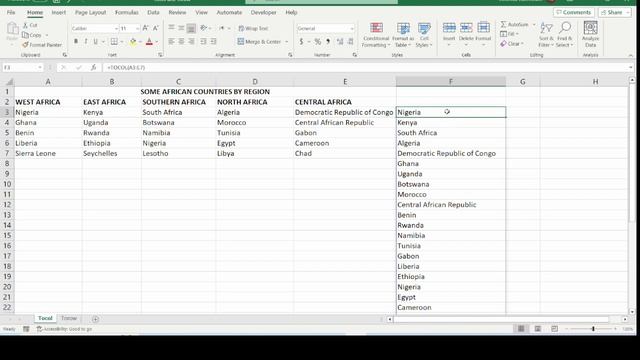Viewport: 640px width, 360px height.
Task: Apply percent style format
Action: pyautogui.click(x=318, y=42)
